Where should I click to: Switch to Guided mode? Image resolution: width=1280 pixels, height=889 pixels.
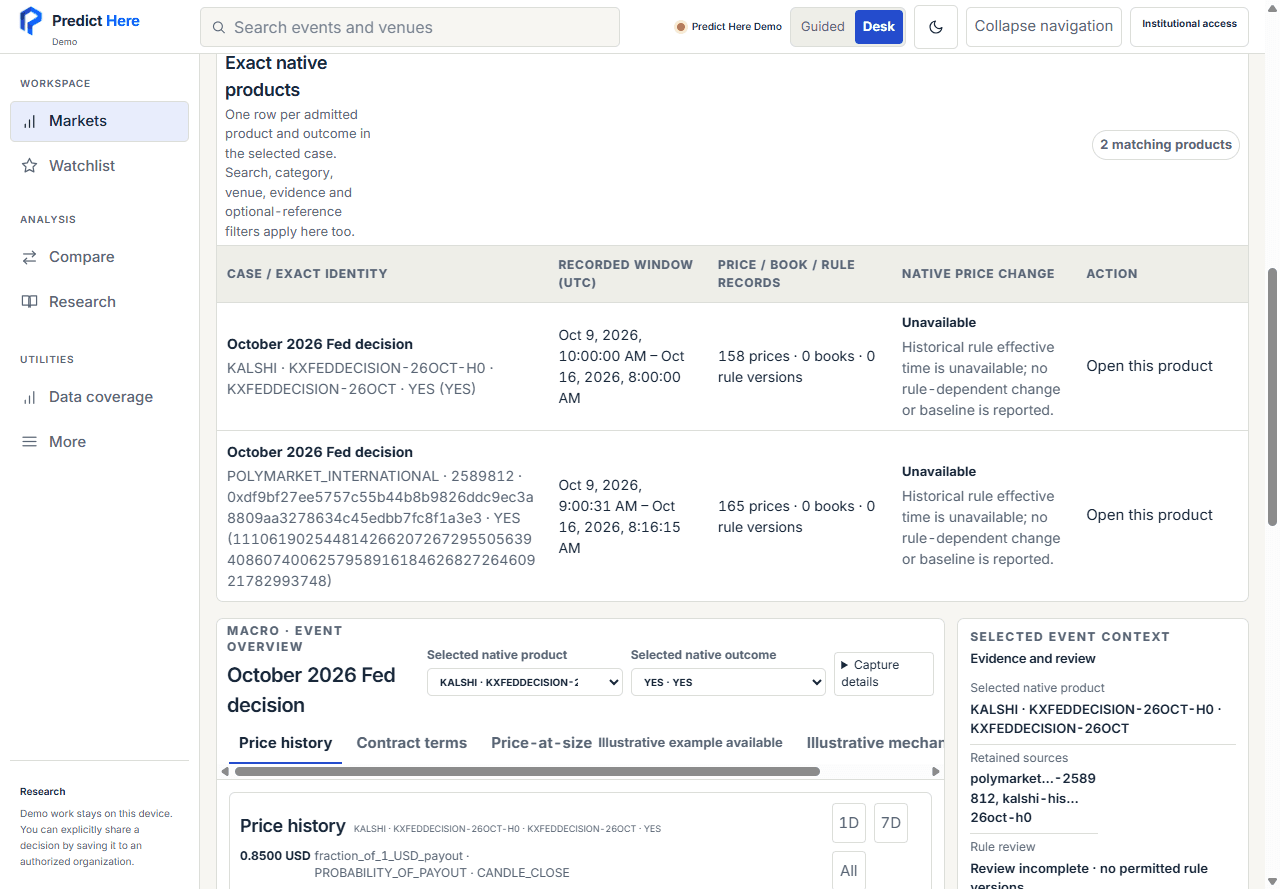pyautogui.click(x=823, y=27)
